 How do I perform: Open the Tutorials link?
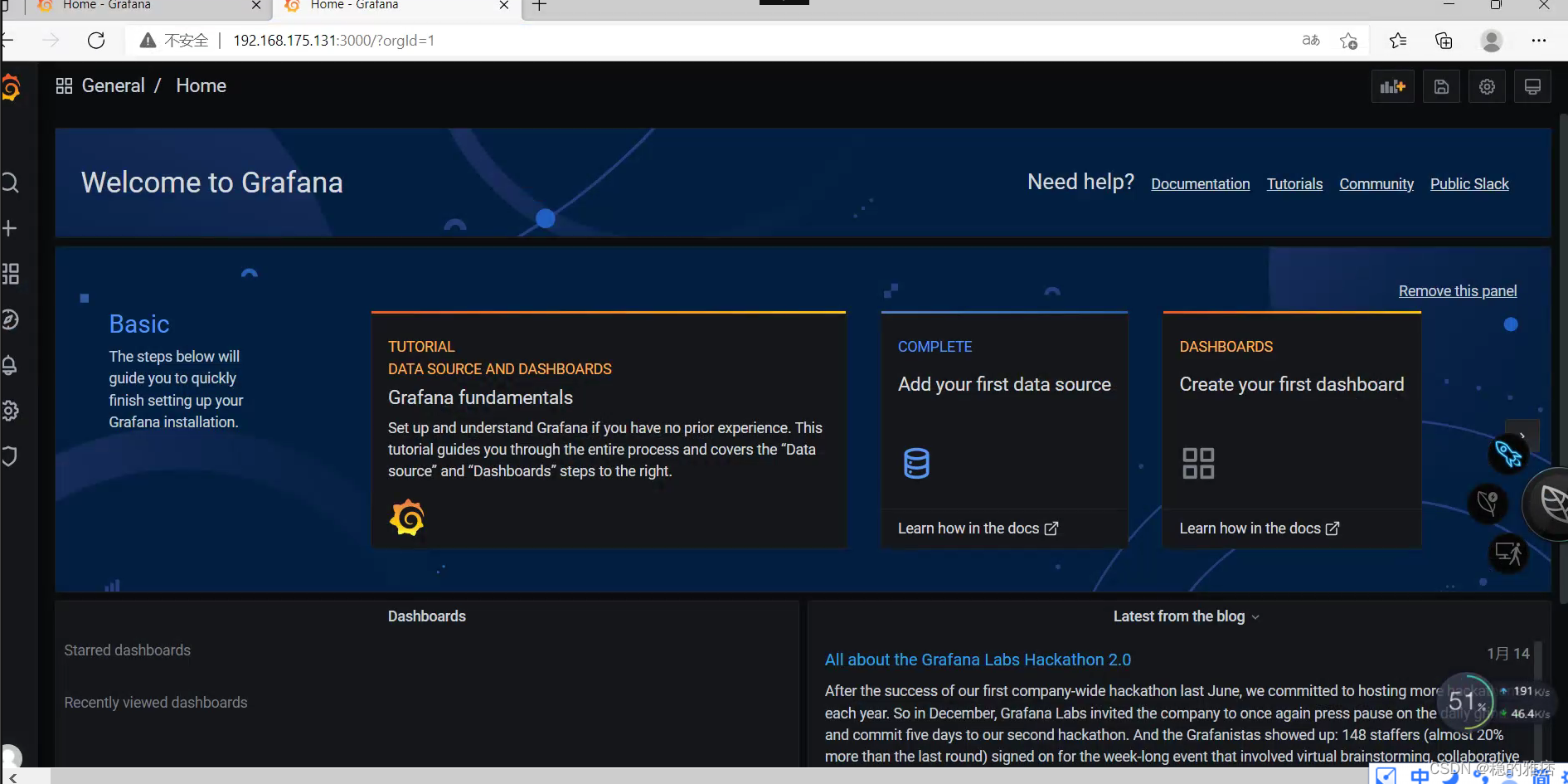pos(1294,184)
